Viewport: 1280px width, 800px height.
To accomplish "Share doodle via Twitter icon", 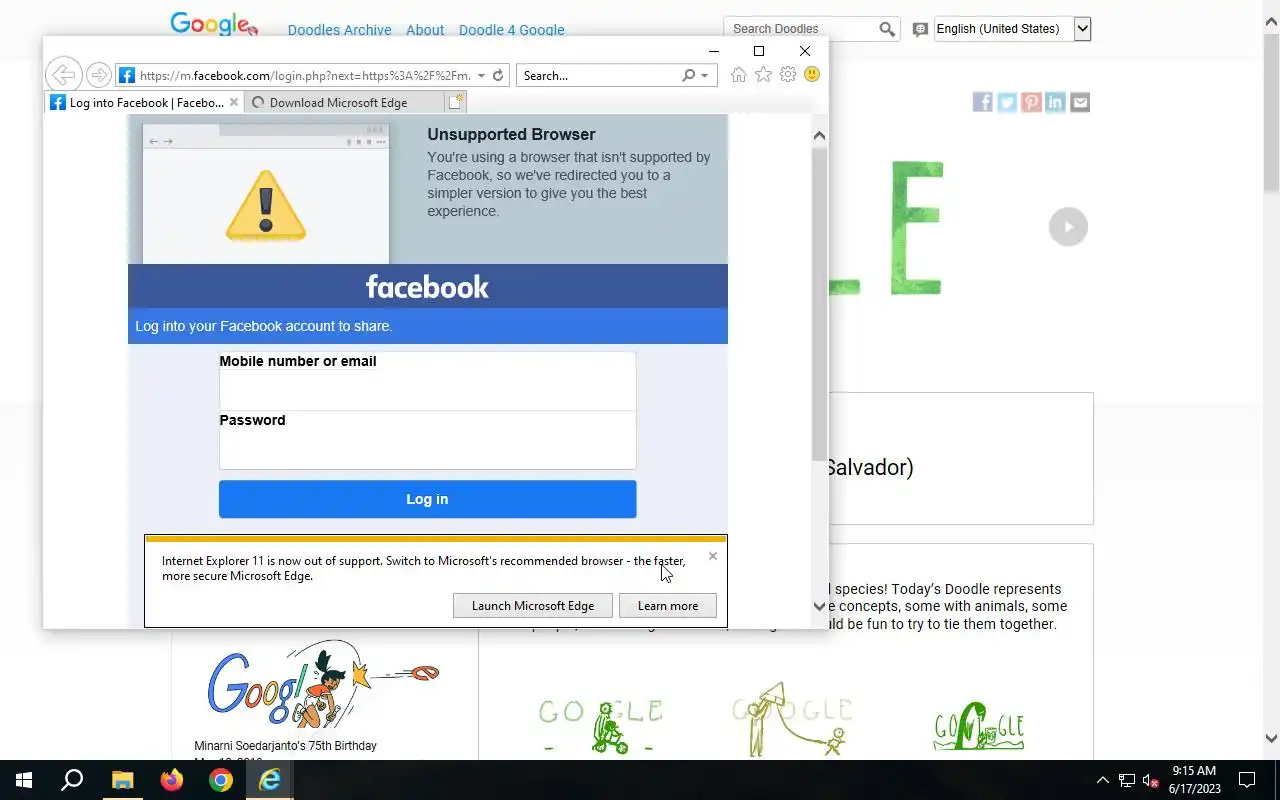I will click(x=1007, y=102).
